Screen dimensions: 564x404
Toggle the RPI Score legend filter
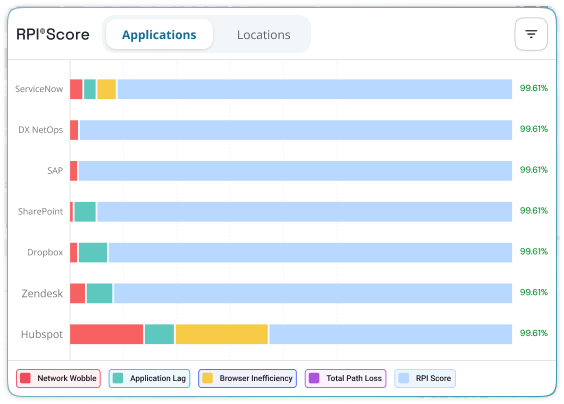425,378
